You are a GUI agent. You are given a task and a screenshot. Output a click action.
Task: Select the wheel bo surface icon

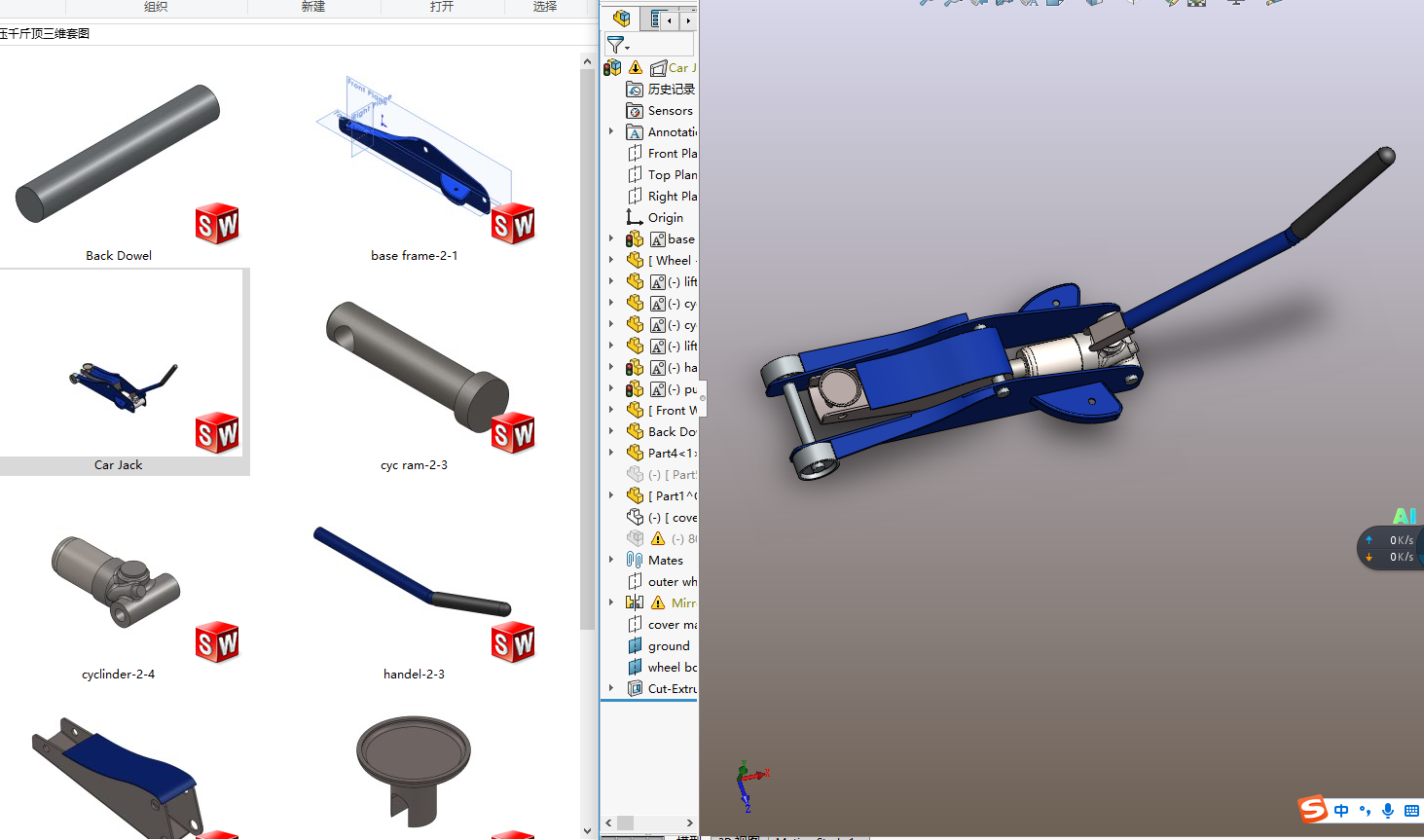635,668
